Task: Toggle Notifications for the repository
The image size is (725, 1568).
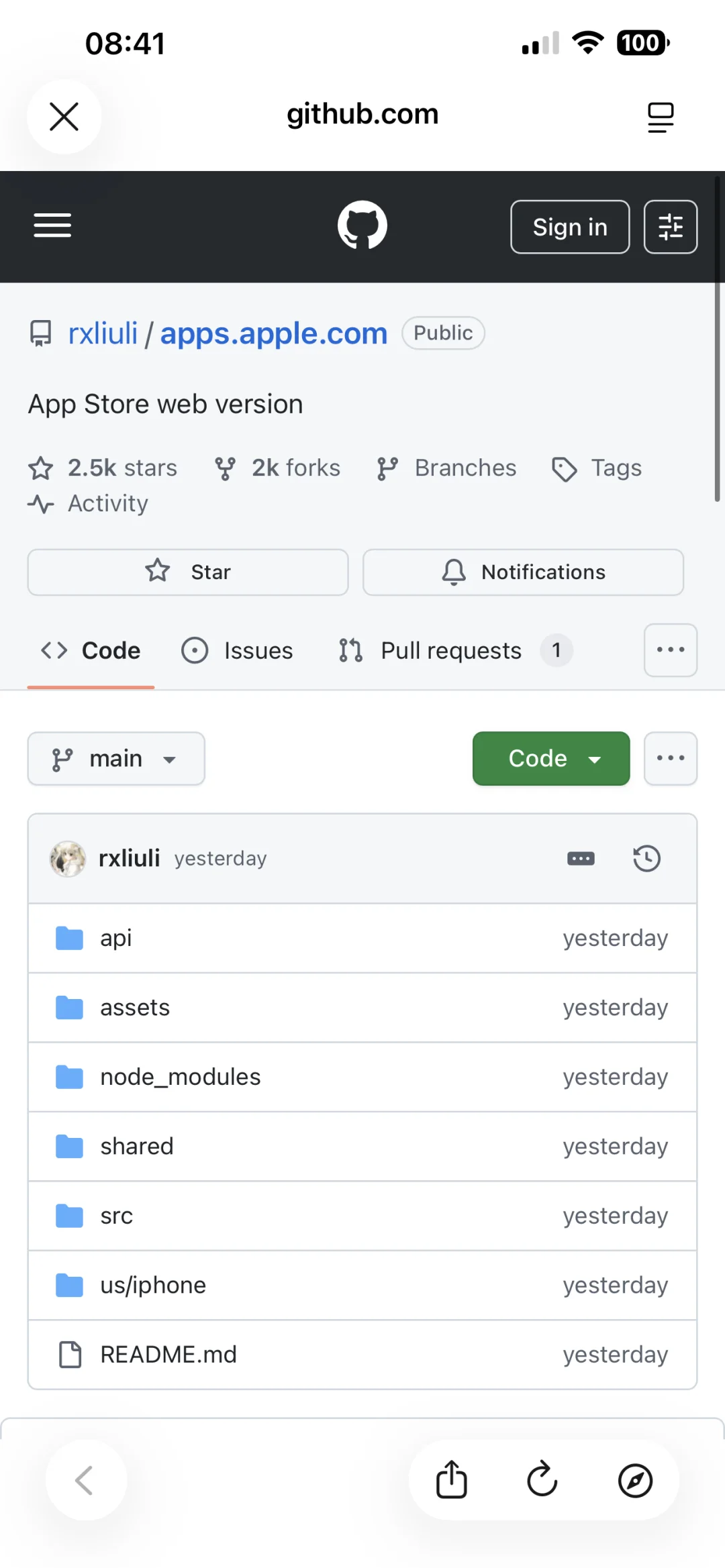Action: click(x=523, y=572)
